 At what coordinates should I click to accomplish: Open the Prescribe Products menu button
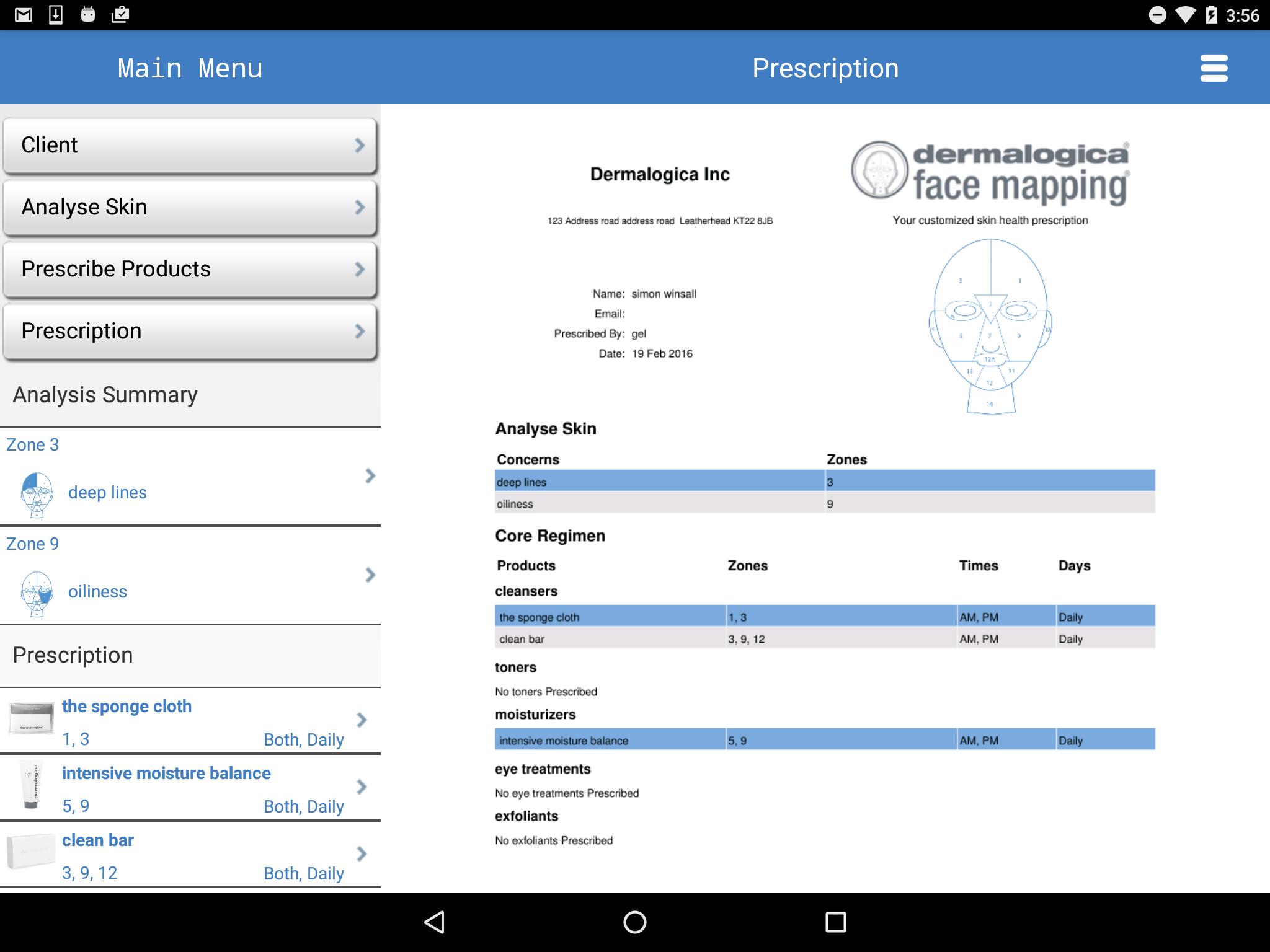190,269
